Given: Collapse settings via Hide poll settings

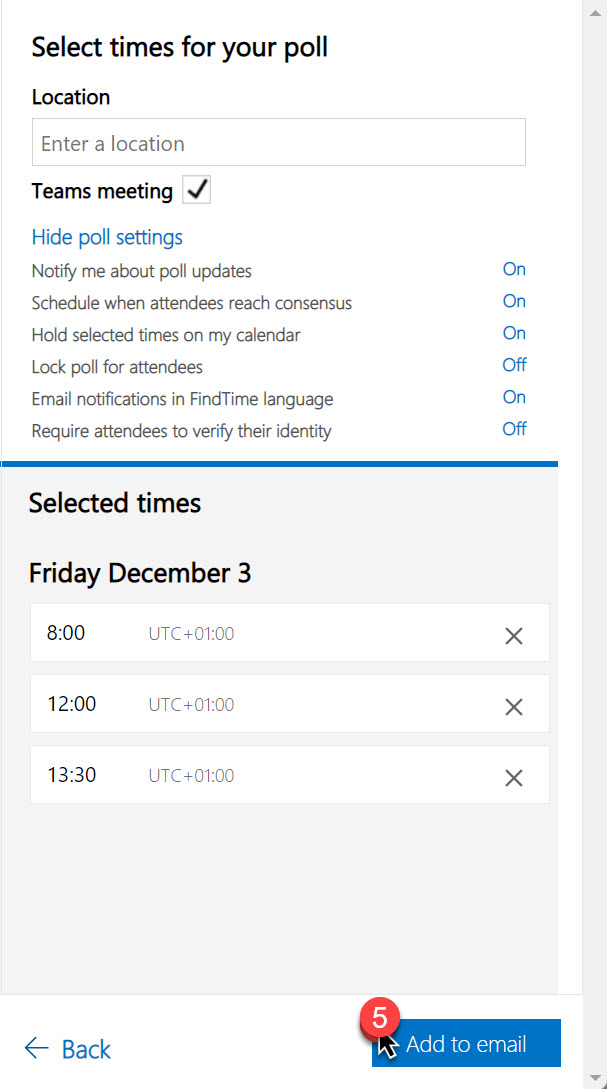Looking at the screenshot, I should [x=106, y=237].
